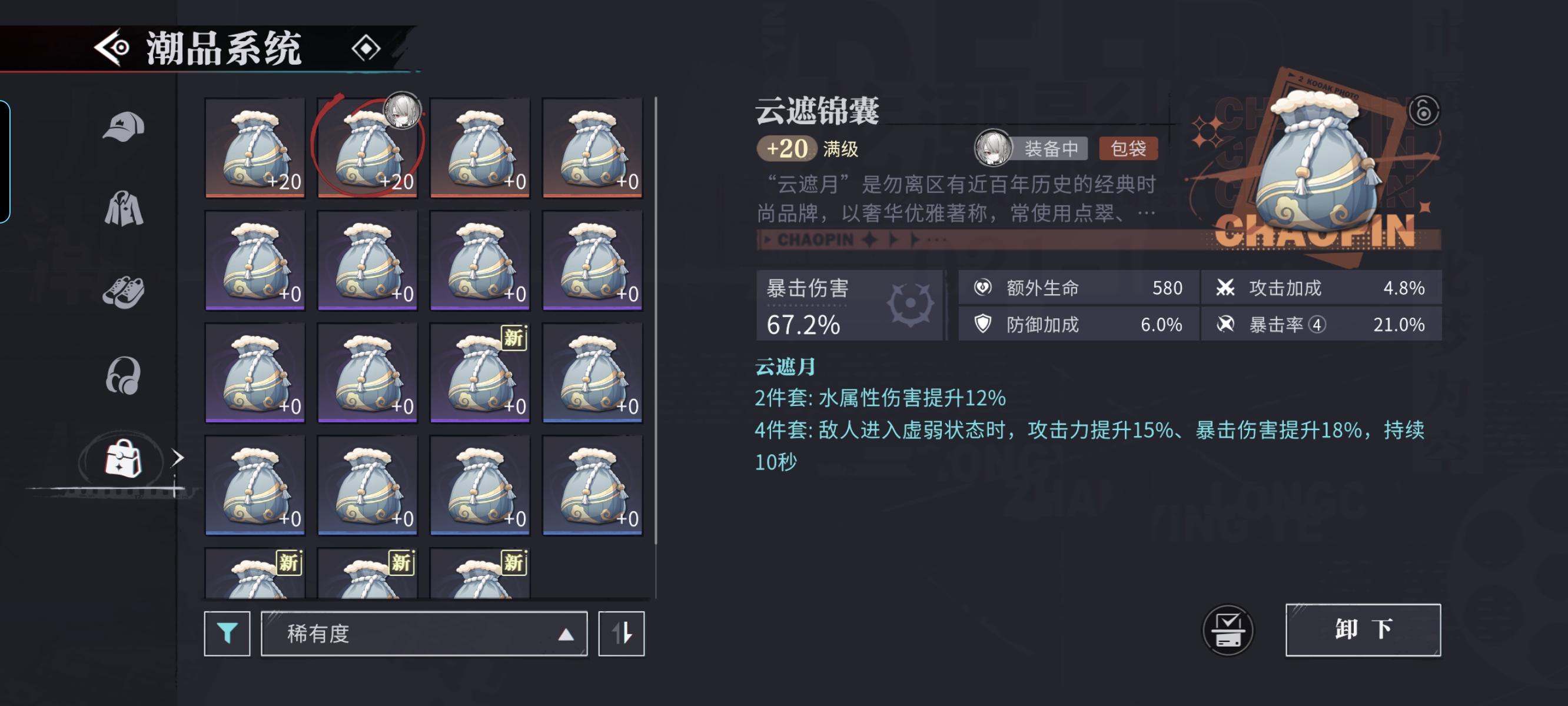Viewport: 1568px width, 706px height.
Task: Click the 包袋 category tag
Action: (1128, 148)
